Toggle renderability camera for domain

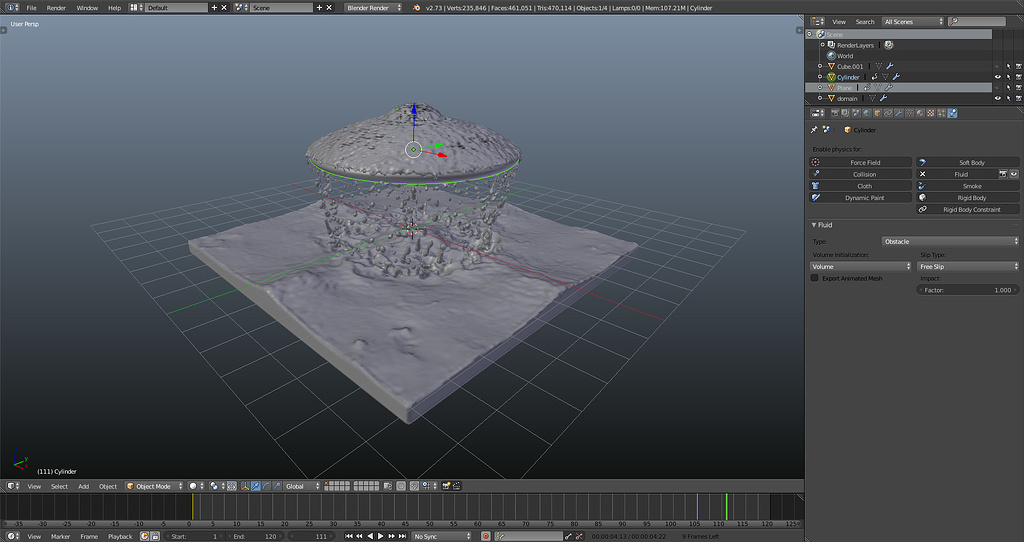[1018, 98]
